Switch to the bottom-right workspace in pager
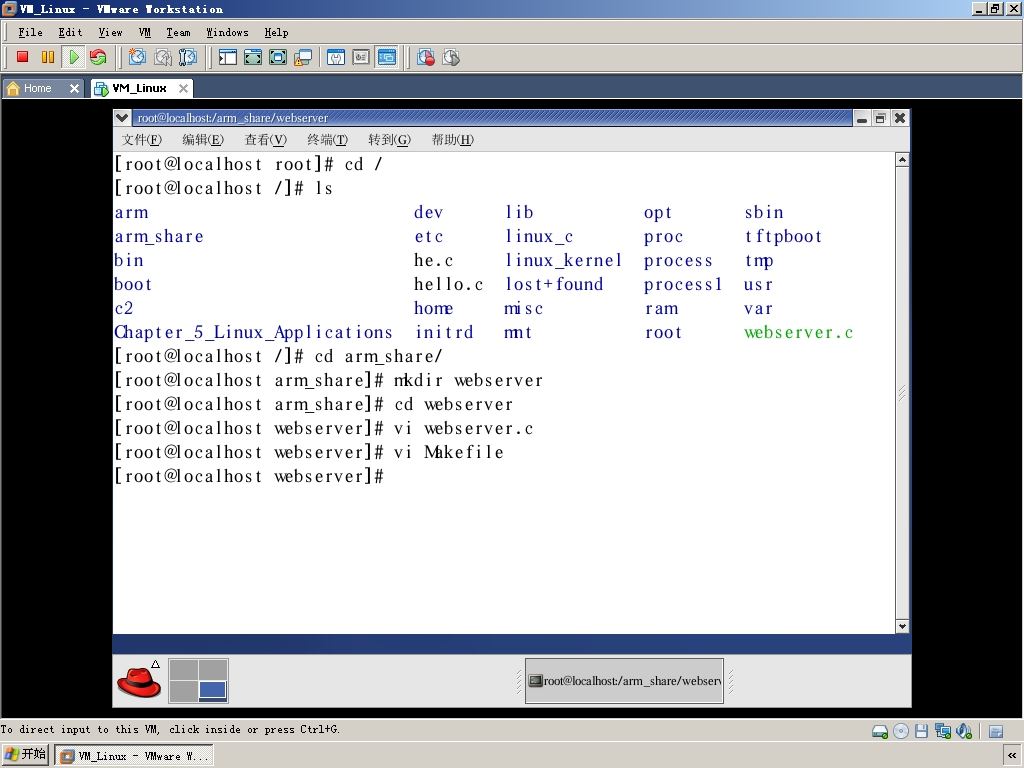 pyautogui.click(x=213, y=691)
